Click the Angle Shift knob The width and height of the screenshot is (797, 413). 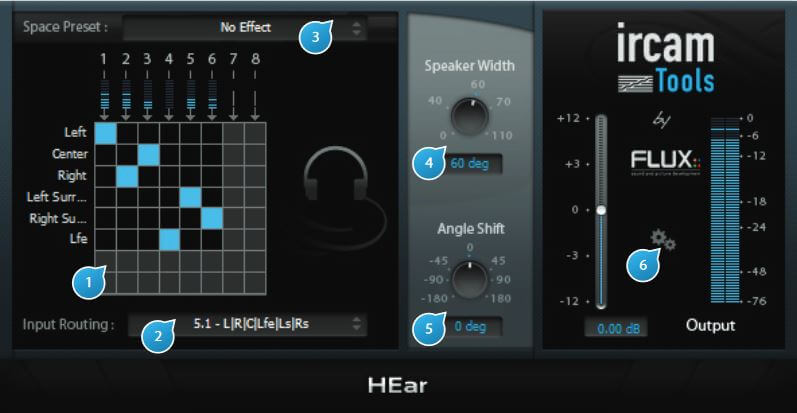470,279
